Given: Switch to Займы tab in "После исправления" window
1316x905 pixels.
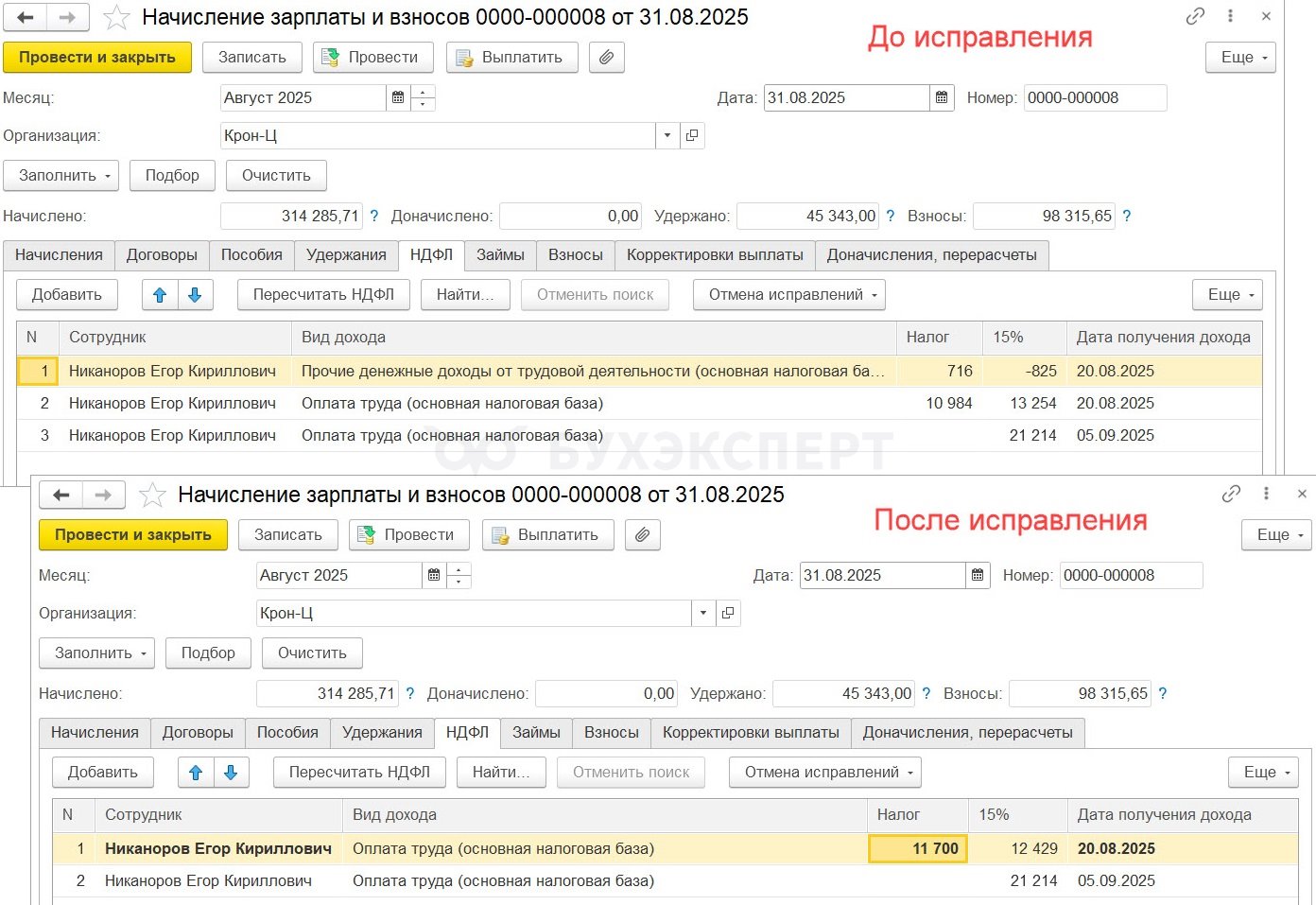Looking at the screenshot, I should (x=536, y=733).
